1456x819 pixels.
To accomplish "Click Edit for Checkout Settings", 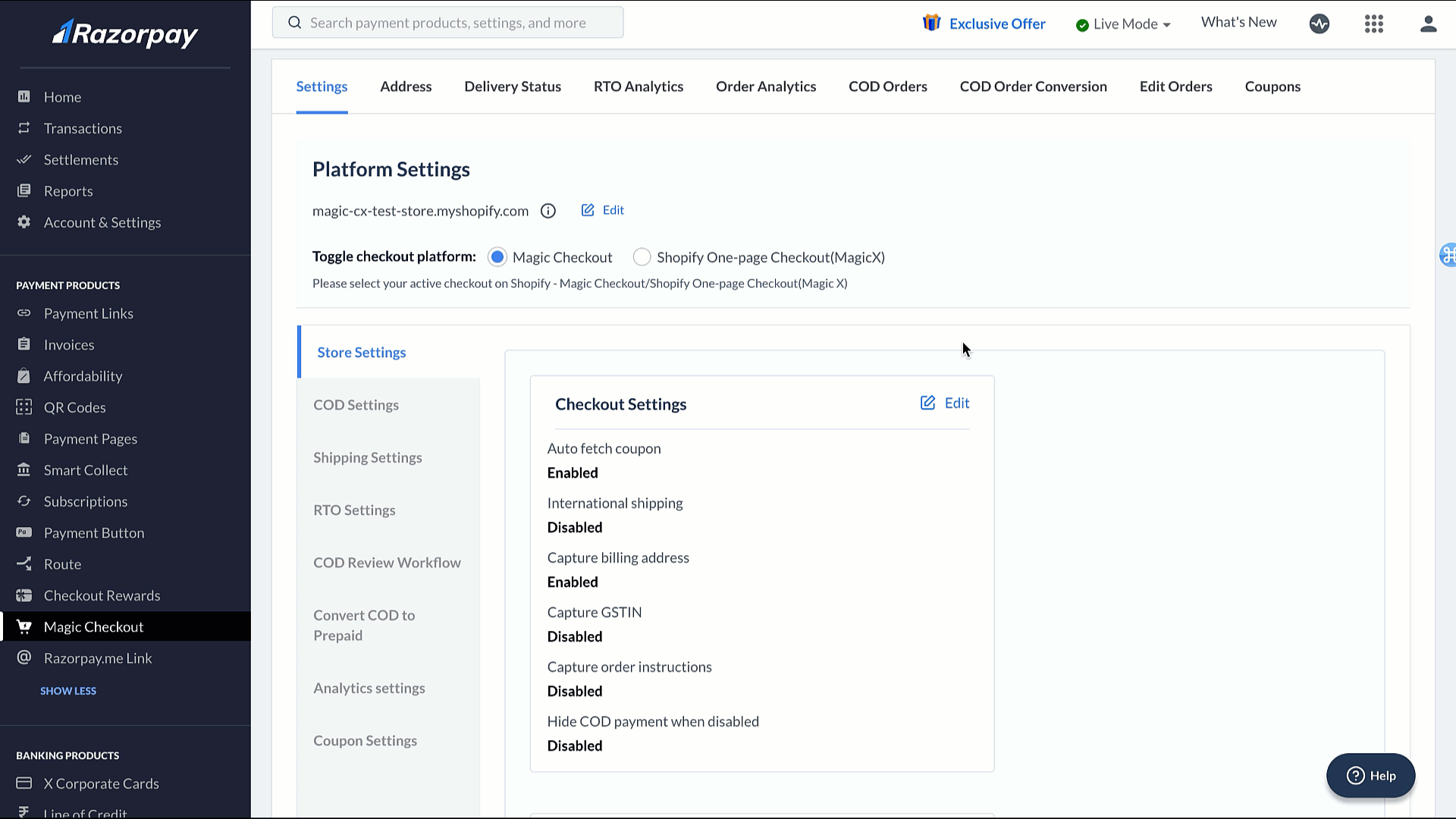I will click(x=944, y=402).
